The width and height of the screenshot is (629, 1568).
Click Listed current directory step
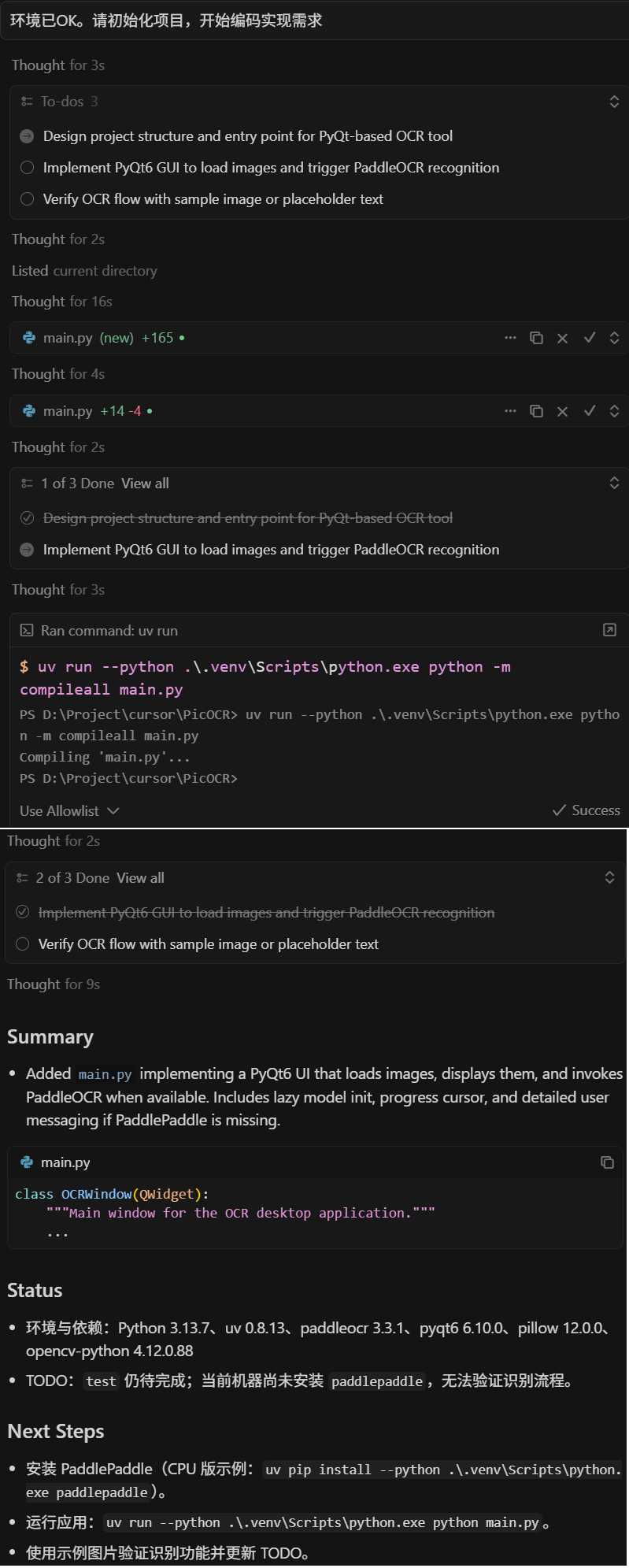(84, 271)
